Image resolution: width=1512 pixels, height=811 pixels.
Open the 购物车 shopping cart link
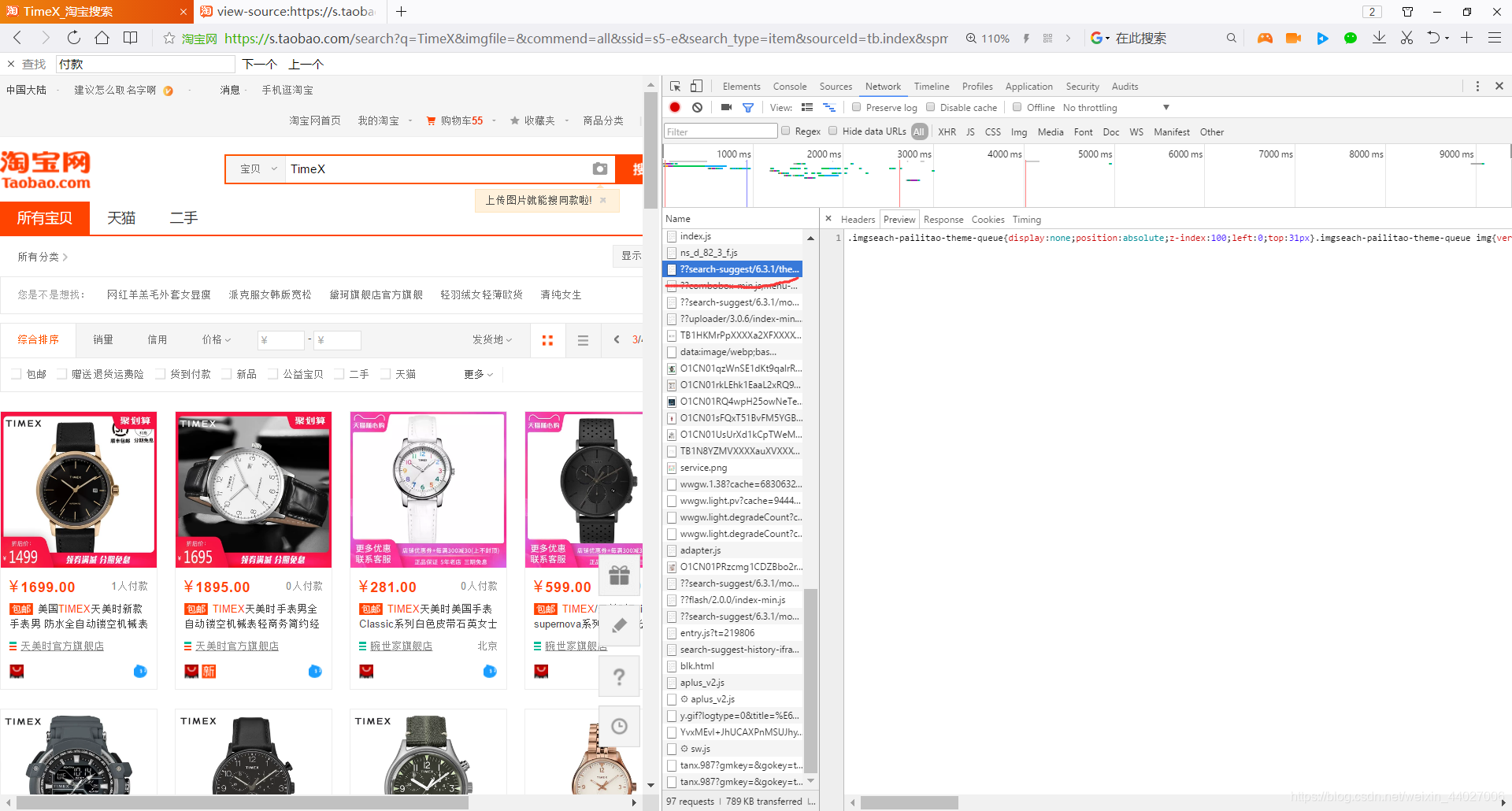click(456, 120)
